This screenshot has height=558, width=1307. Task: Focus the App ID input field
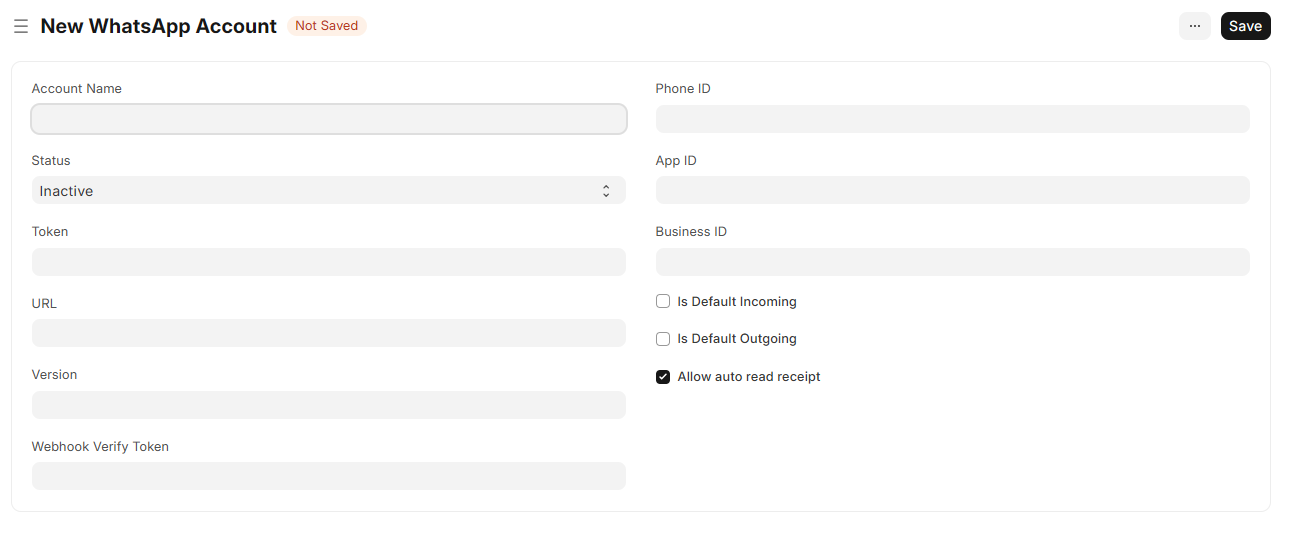click(x=953, y=190)
